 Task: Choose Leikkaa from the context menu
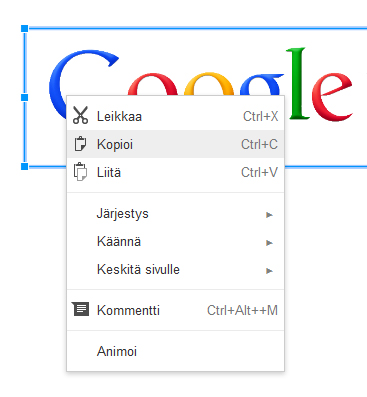pos(176,116)
